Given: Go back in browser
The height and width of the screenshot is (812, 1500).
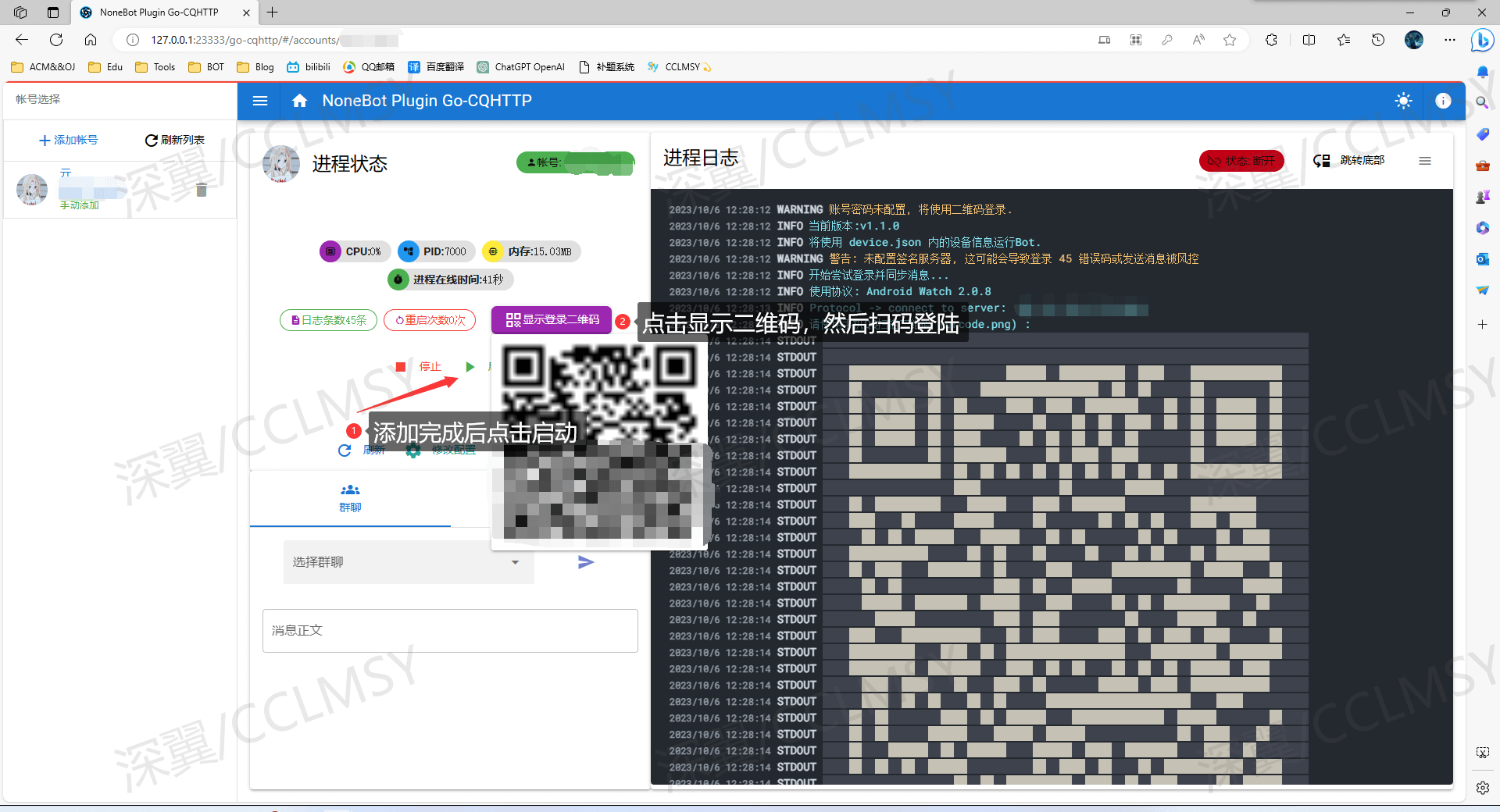Looking at the screenshot, I should tap(22, 40).
